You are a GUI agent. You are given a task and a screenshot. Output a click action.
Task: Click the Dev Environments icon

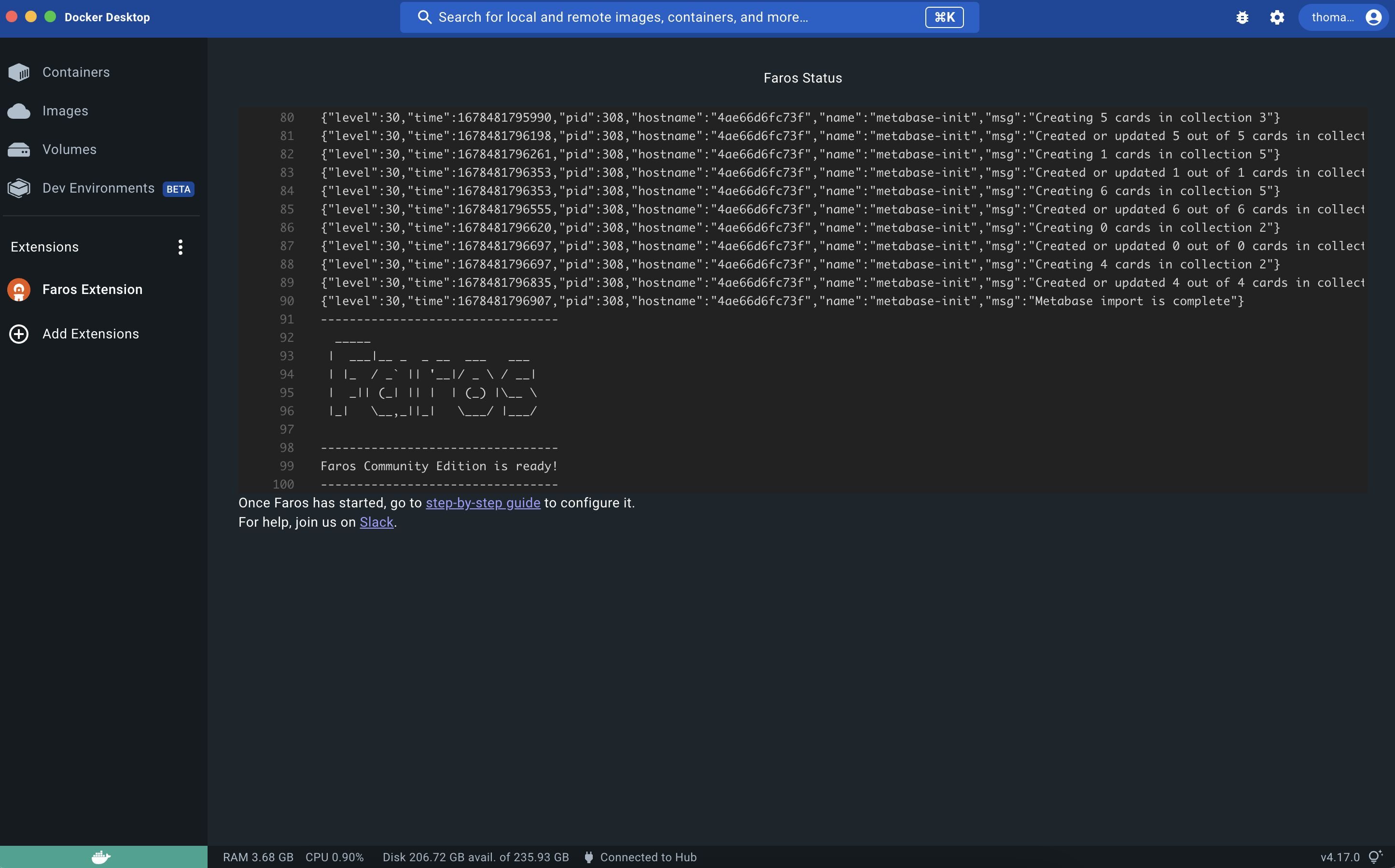coord(19,188)
